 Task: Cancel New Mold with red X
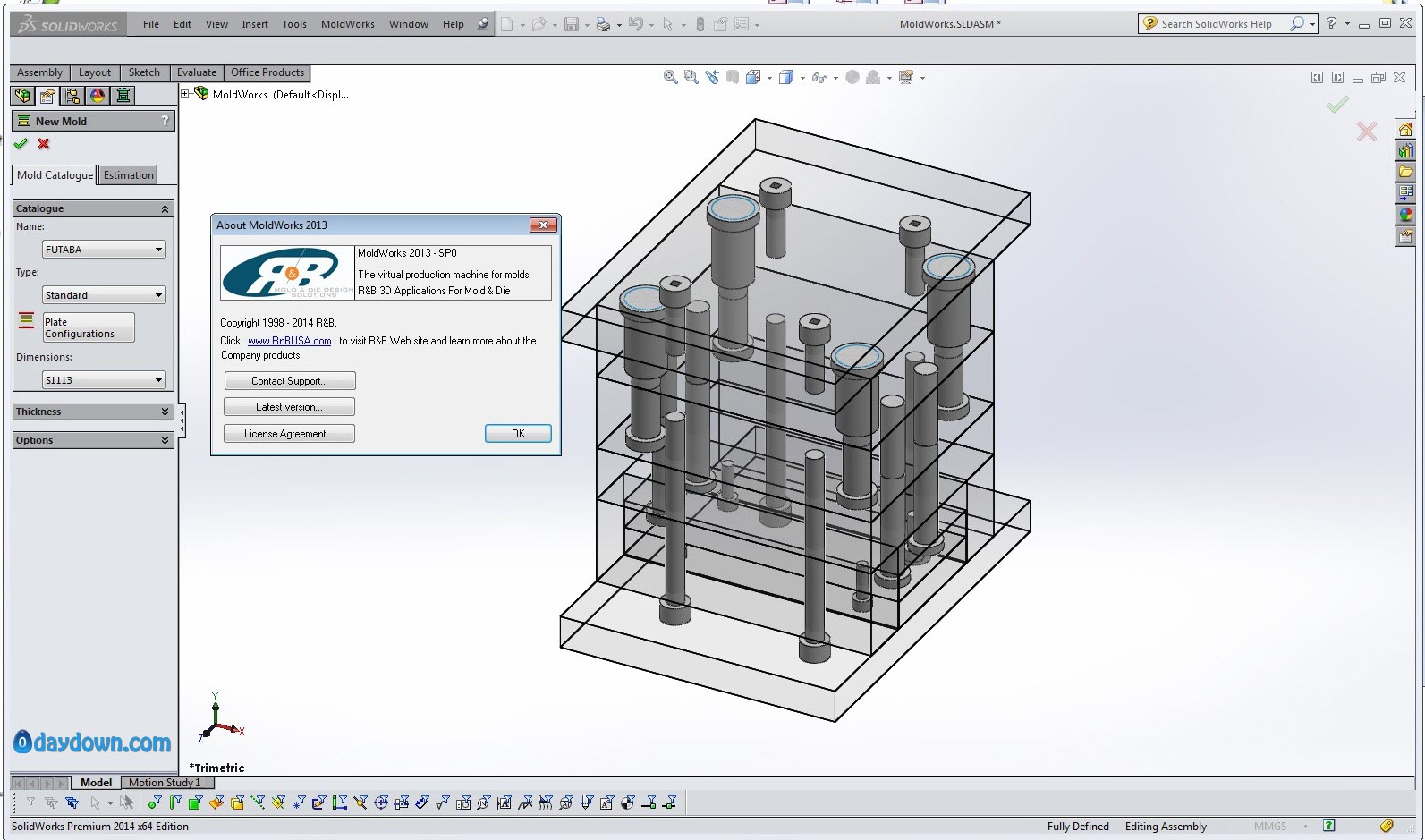[43, 144]
